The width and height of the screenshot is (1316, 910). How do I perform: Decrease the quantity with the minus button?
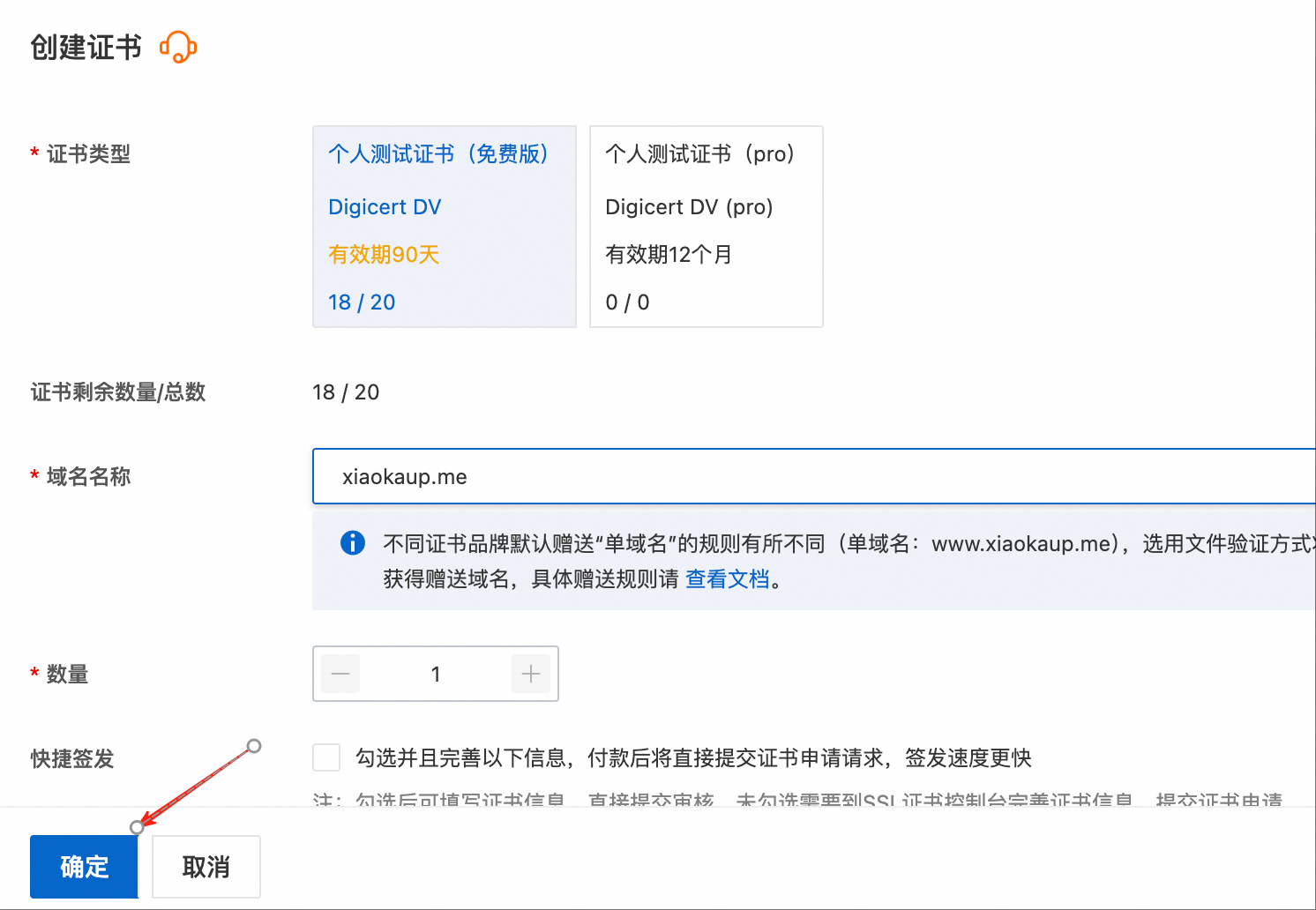(x=340, y=674)
